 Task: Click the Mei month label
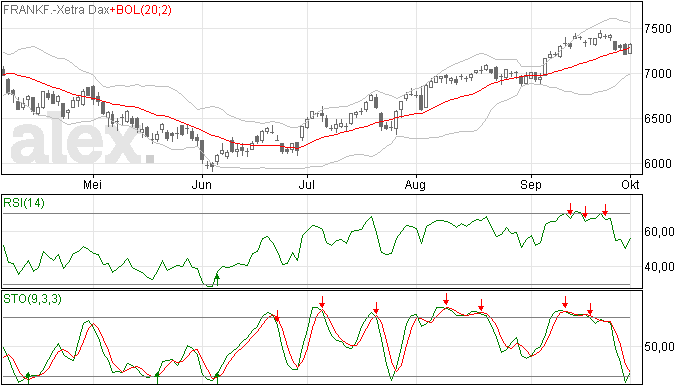tap(92, 184)
